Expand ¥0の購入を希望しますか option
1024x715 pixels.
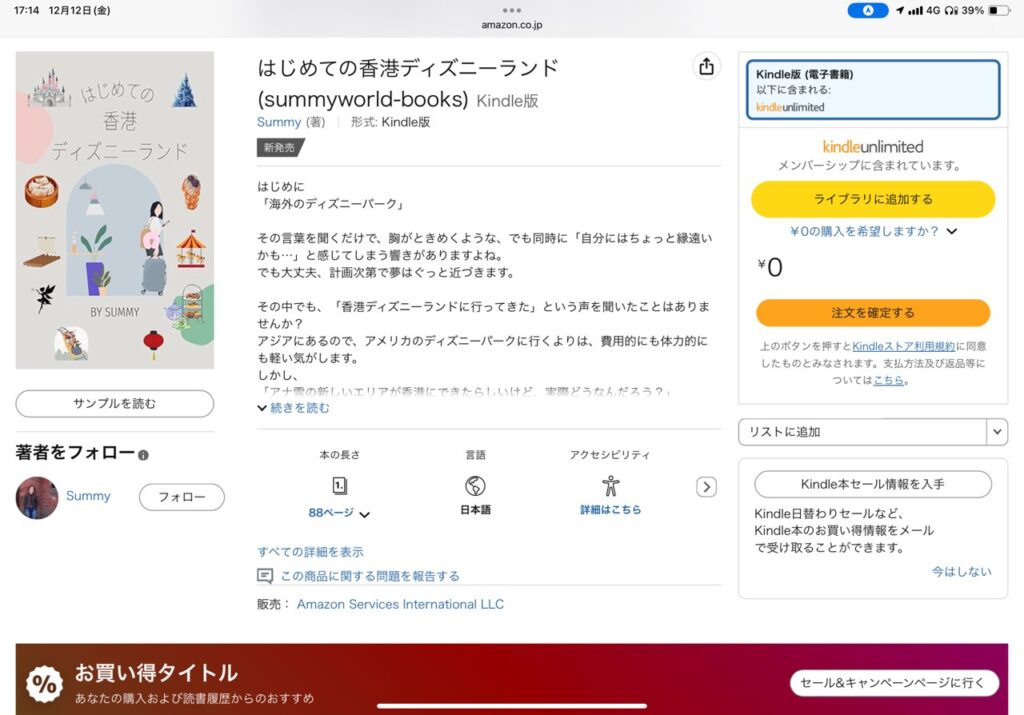click(874, 231)
